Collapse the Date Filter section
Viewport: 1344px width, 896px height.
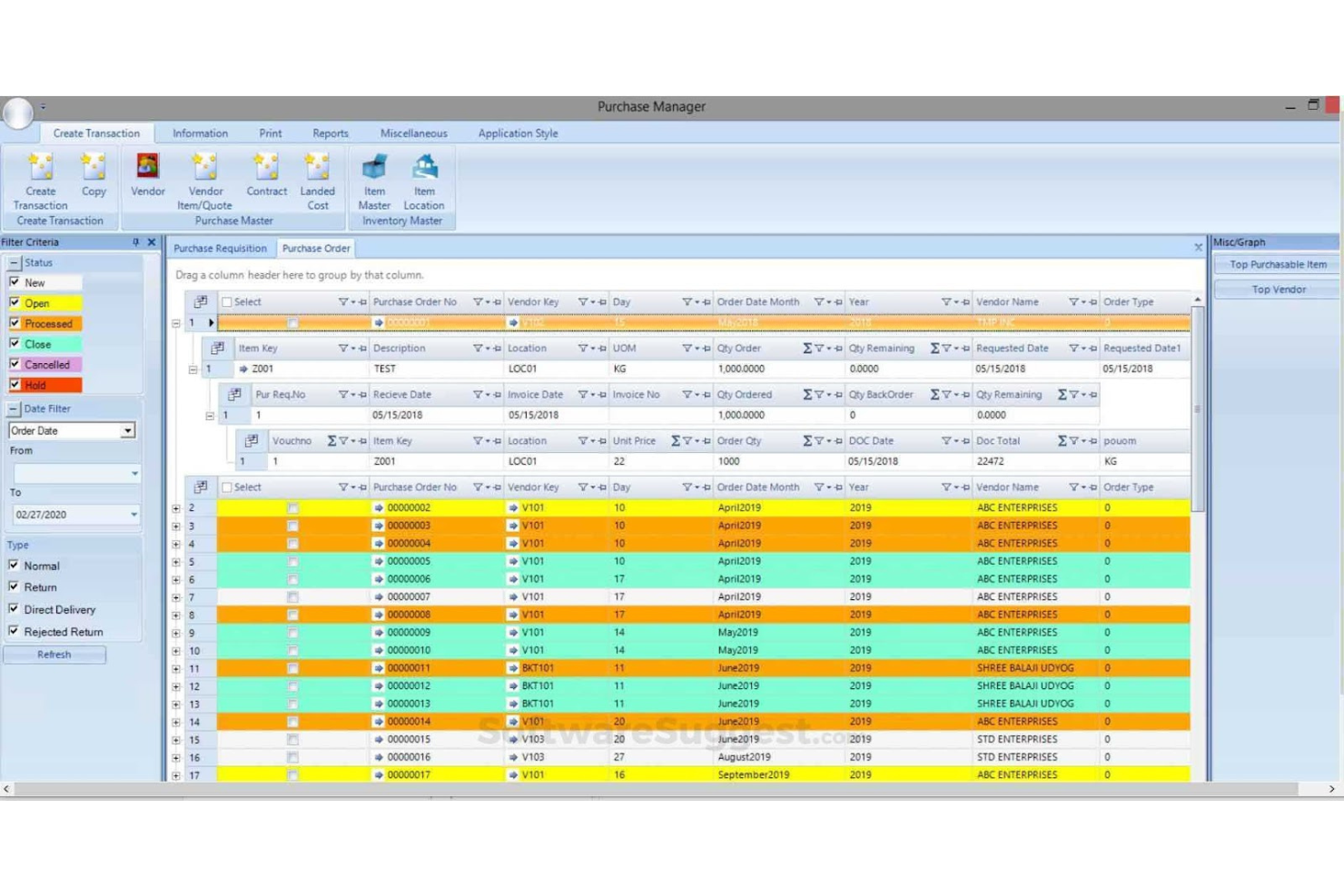[14, 409]
